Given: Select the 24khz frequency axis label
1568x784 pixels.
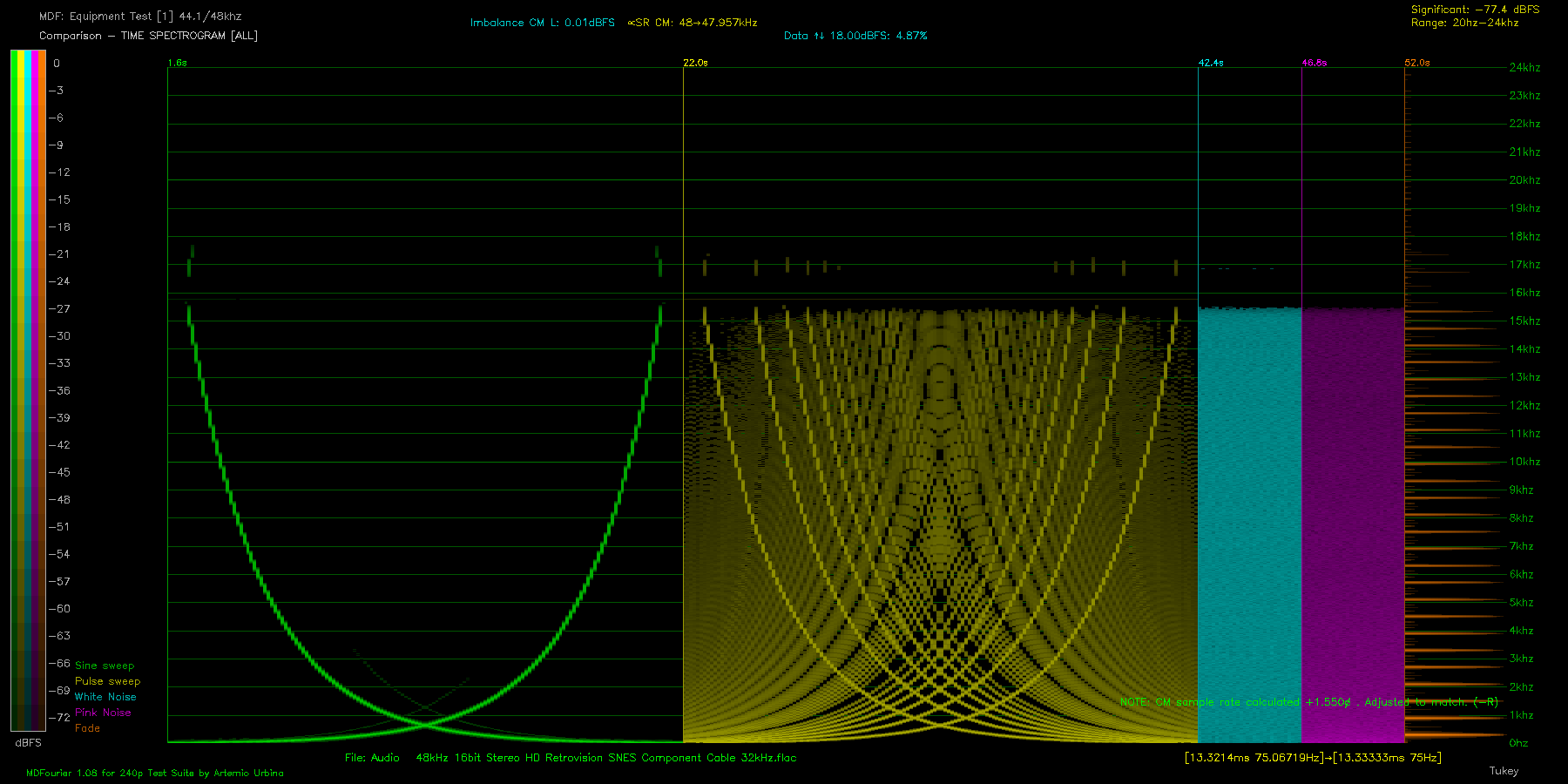Looking at the screenshot, I should tap(1524, 67).
